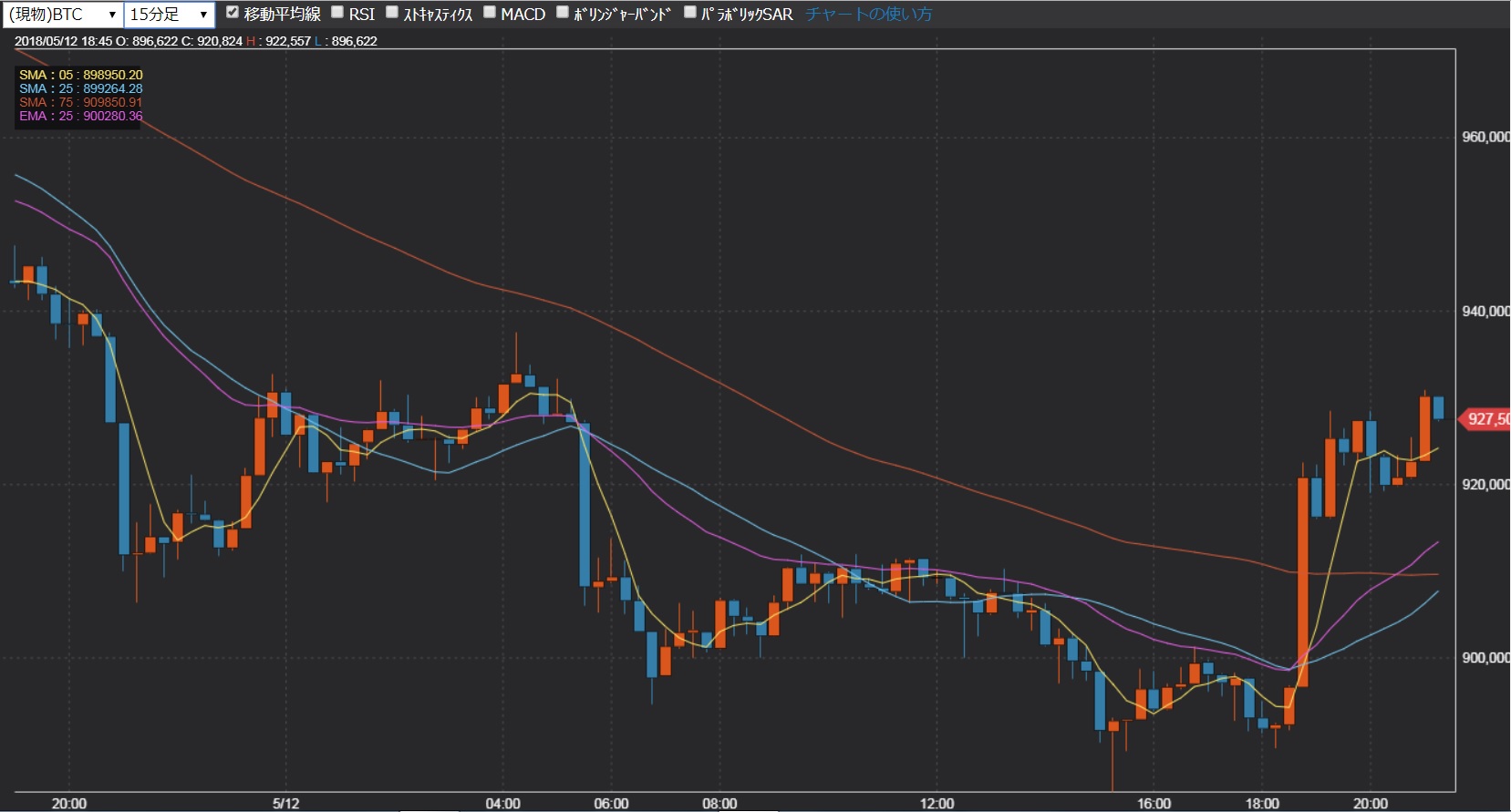Click the 920,000 price axis label
The image size is (1511, 812).
[1485, 484]
